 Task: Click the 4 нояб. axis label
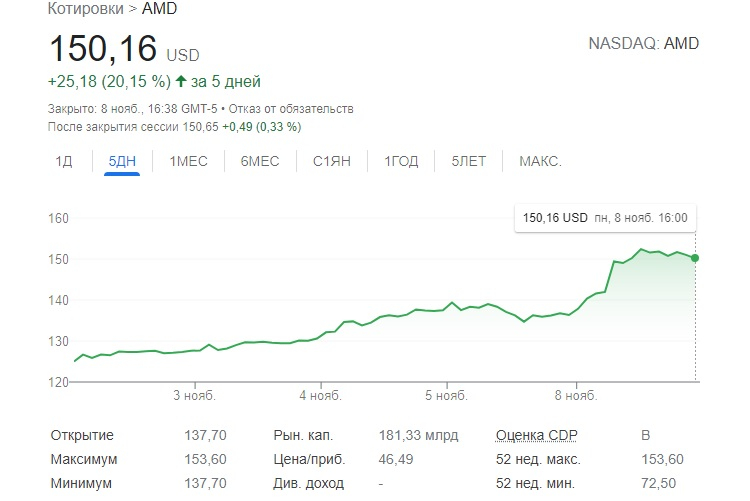click(x=320, y=396)
